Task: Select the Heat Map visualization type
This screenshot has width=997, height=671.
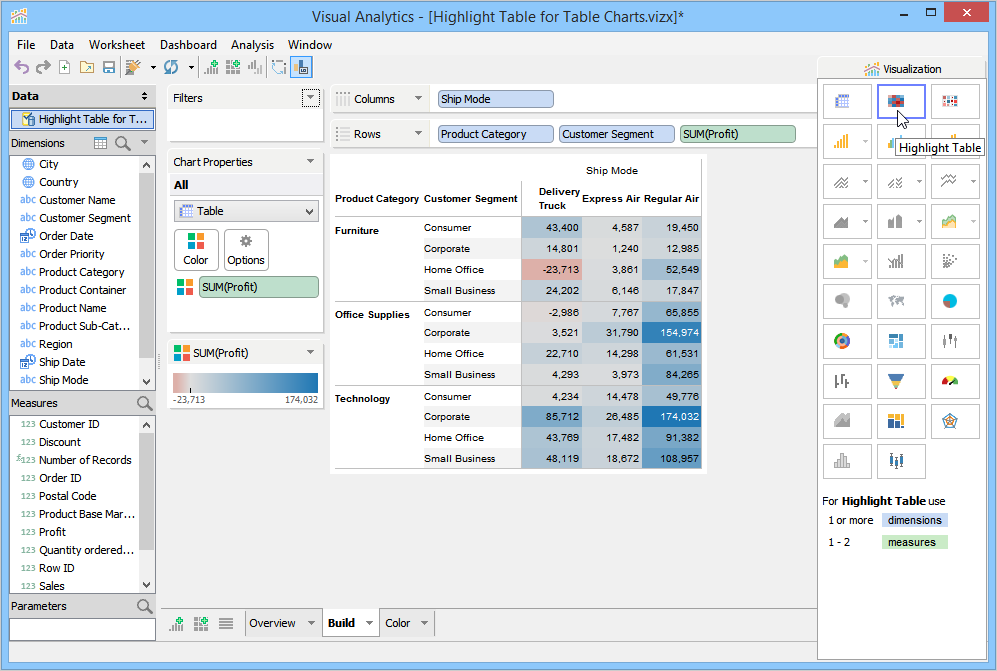Action: (x=955, y=101)
